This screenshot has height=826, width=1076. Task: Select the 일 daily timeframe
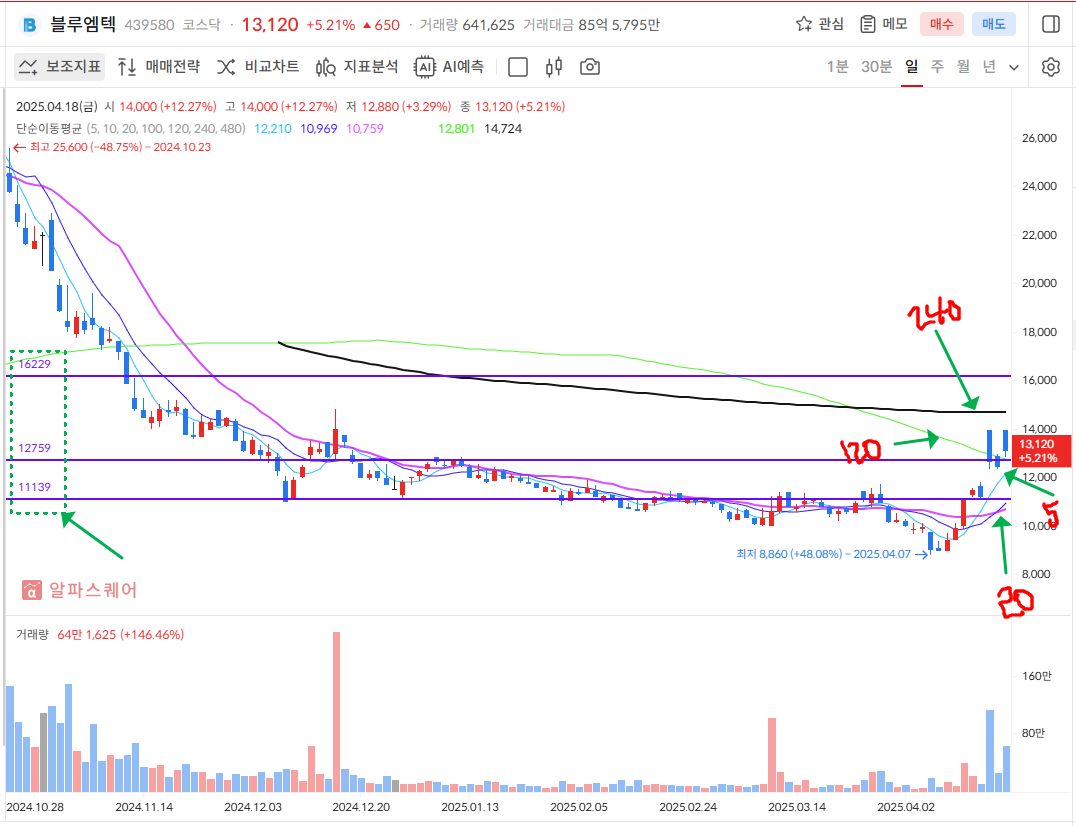point(911,67)
